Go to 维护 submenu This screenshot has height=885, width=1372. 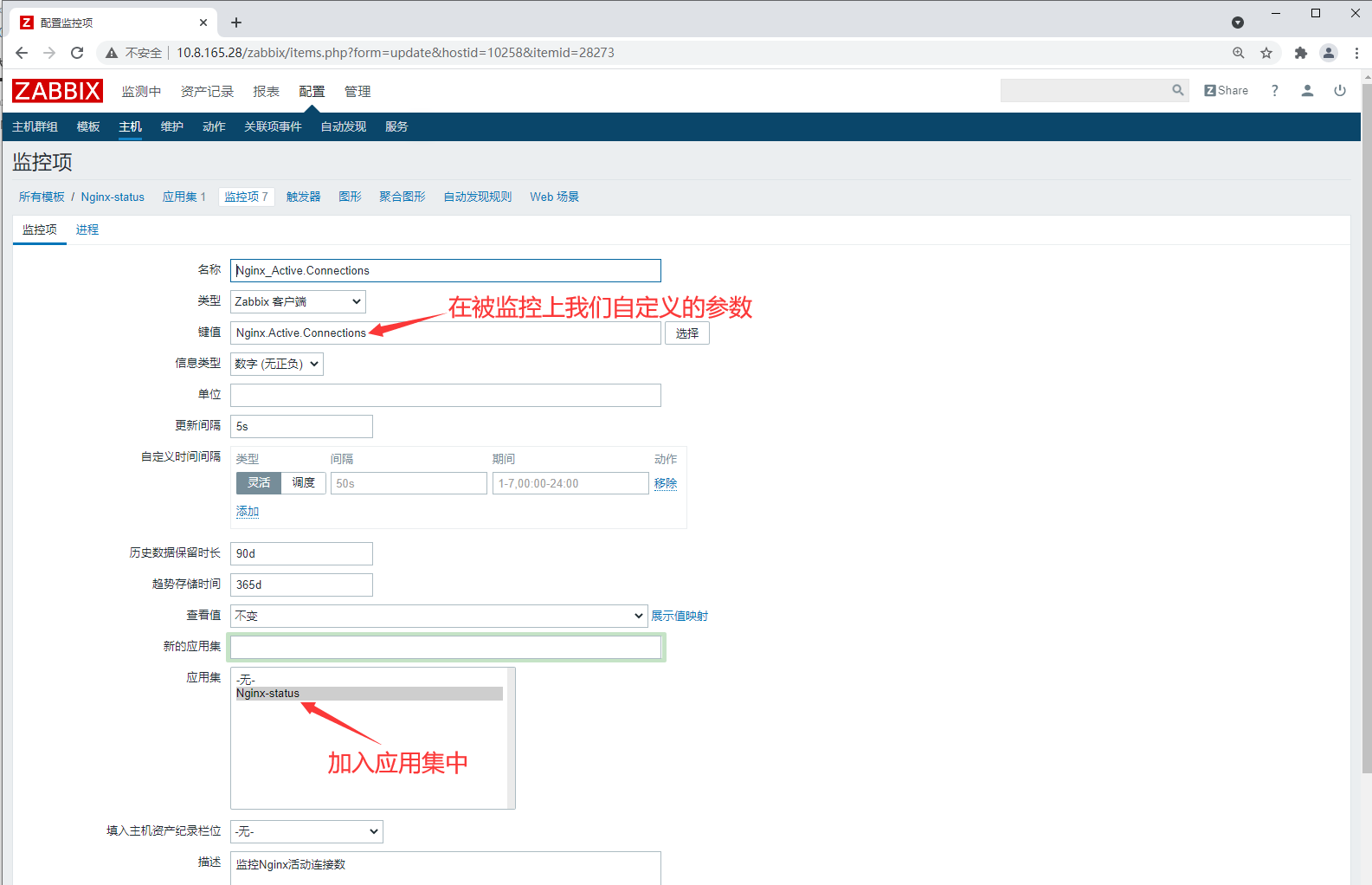click(172, 126)
